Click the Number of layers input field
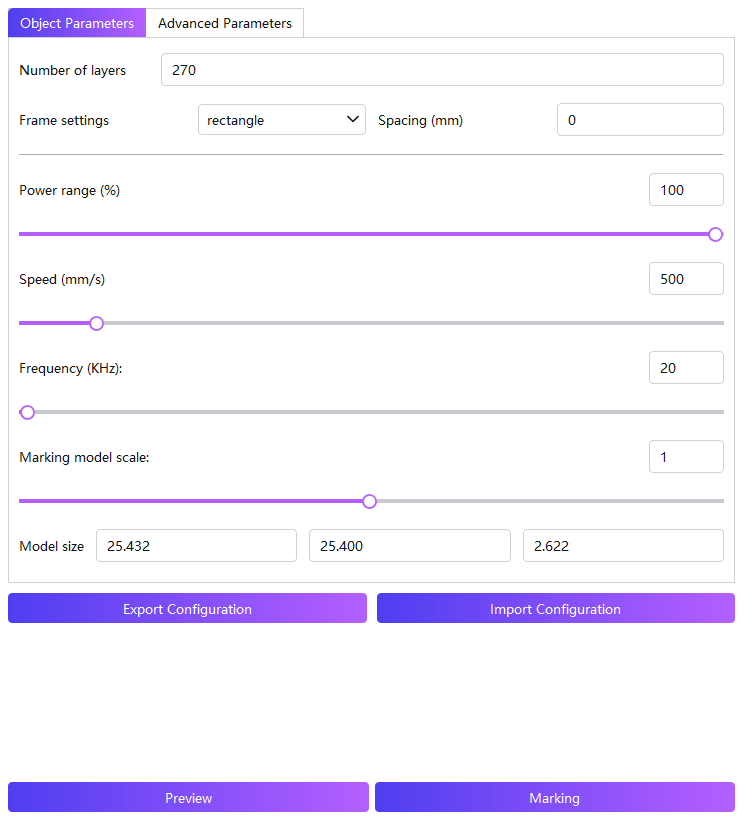 (x=442, y=70)
